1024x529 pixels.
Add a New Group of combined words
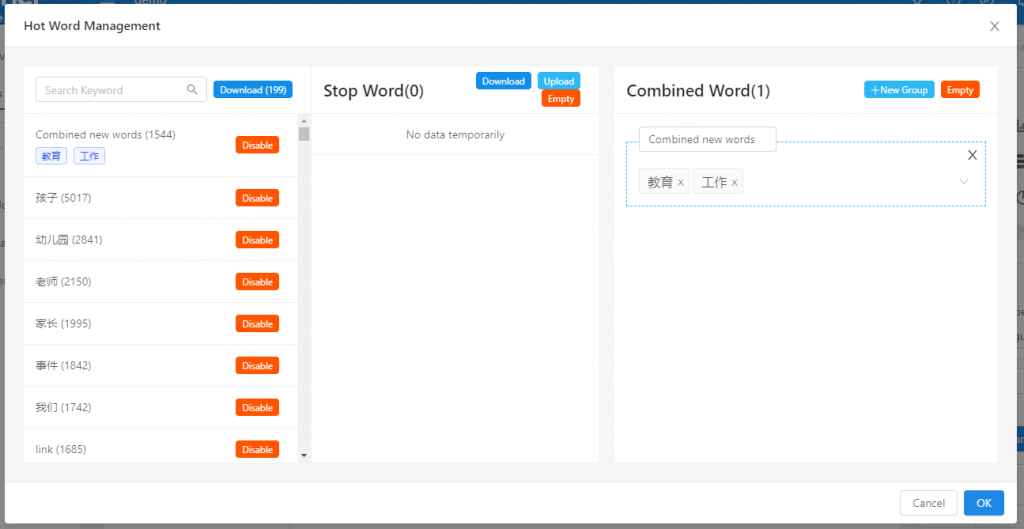899,90
